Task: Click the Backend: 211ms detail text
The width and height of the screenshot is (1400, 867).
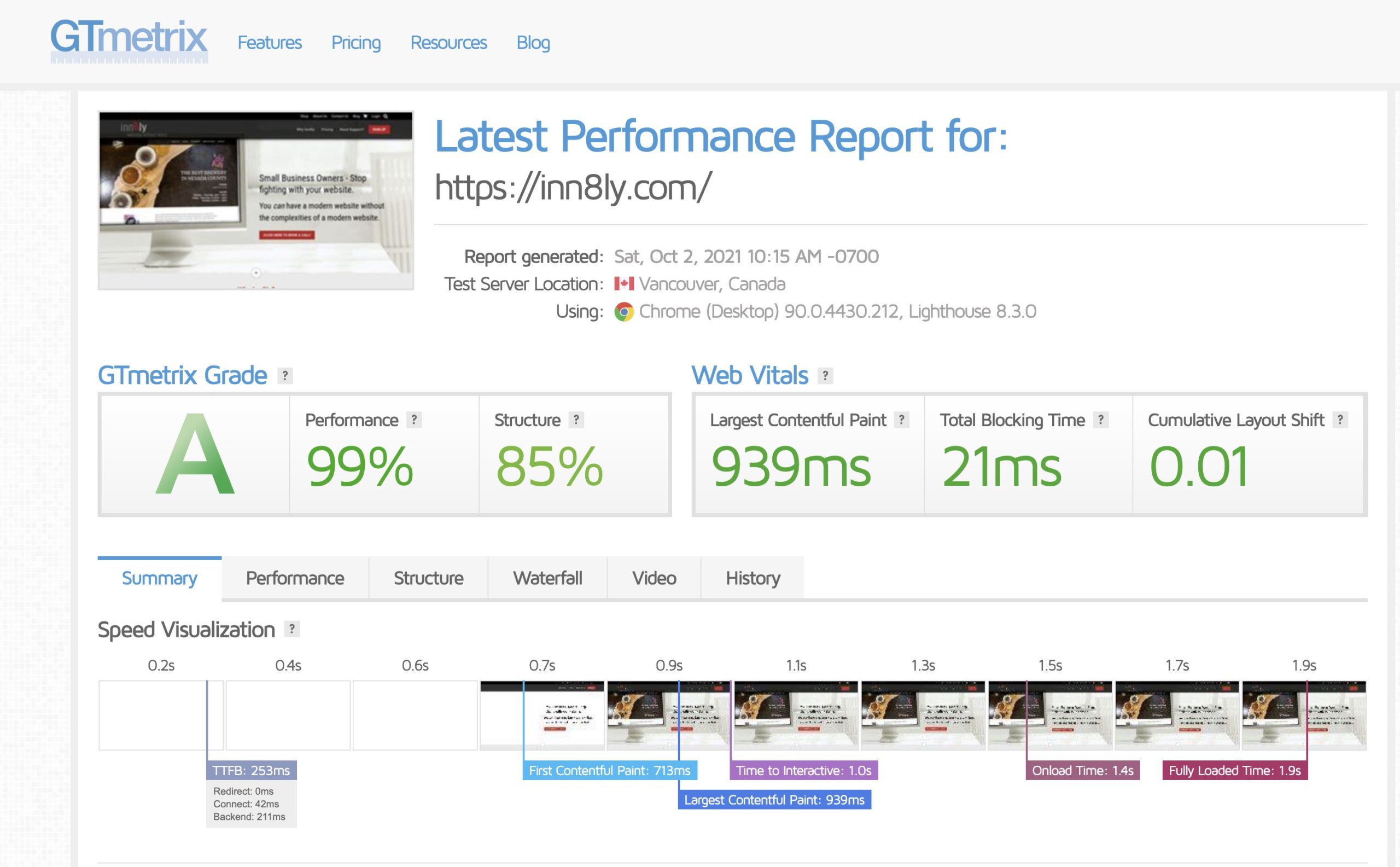Action: point(249,817)
